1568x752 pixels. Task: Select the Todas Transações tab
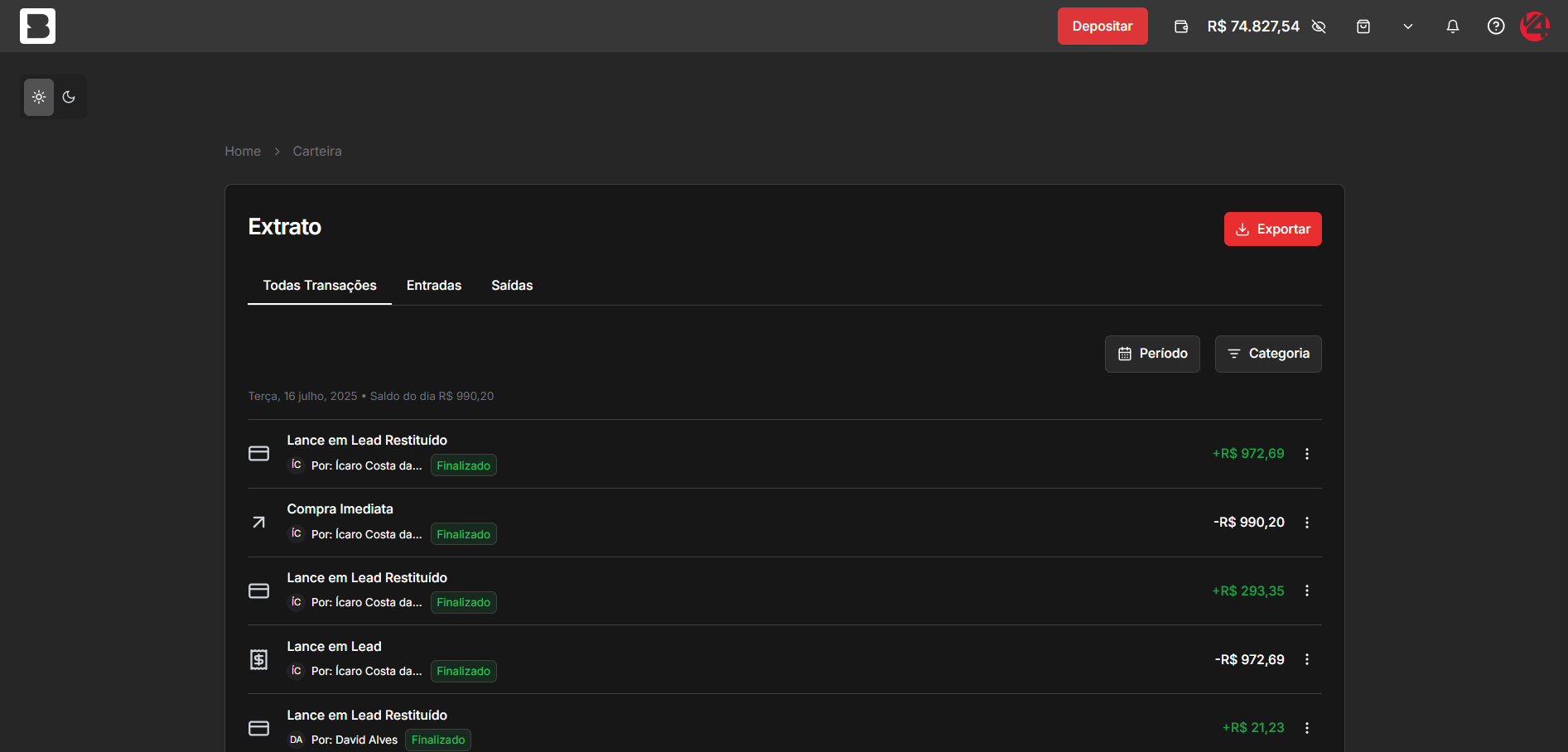click(320, 286)
